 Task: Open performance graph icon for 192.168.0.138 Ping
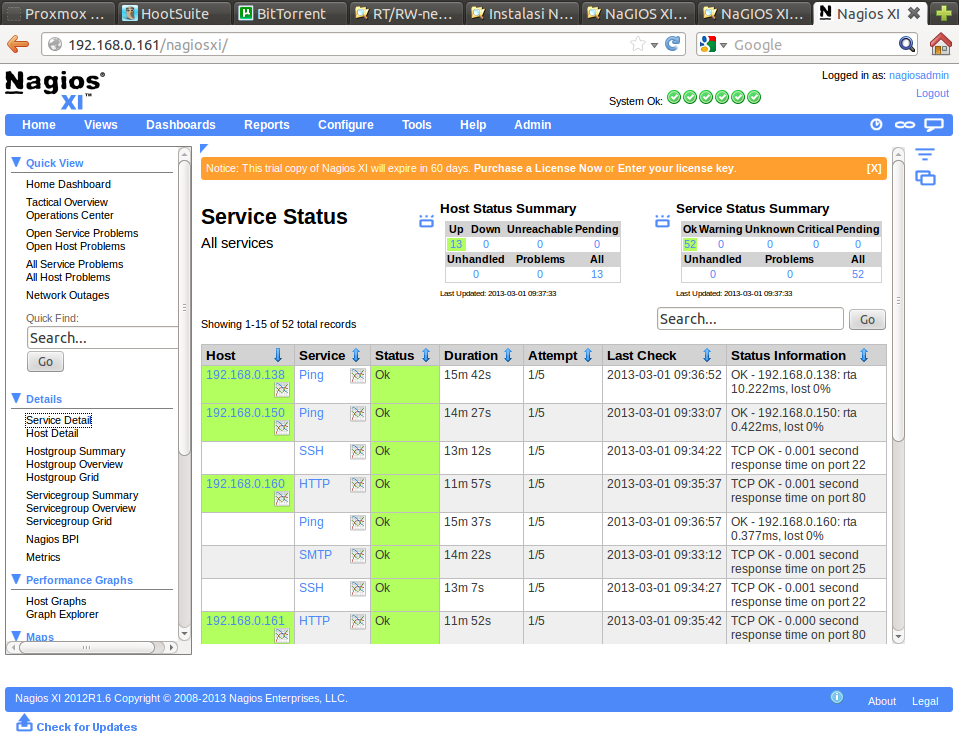click(357, 375)
